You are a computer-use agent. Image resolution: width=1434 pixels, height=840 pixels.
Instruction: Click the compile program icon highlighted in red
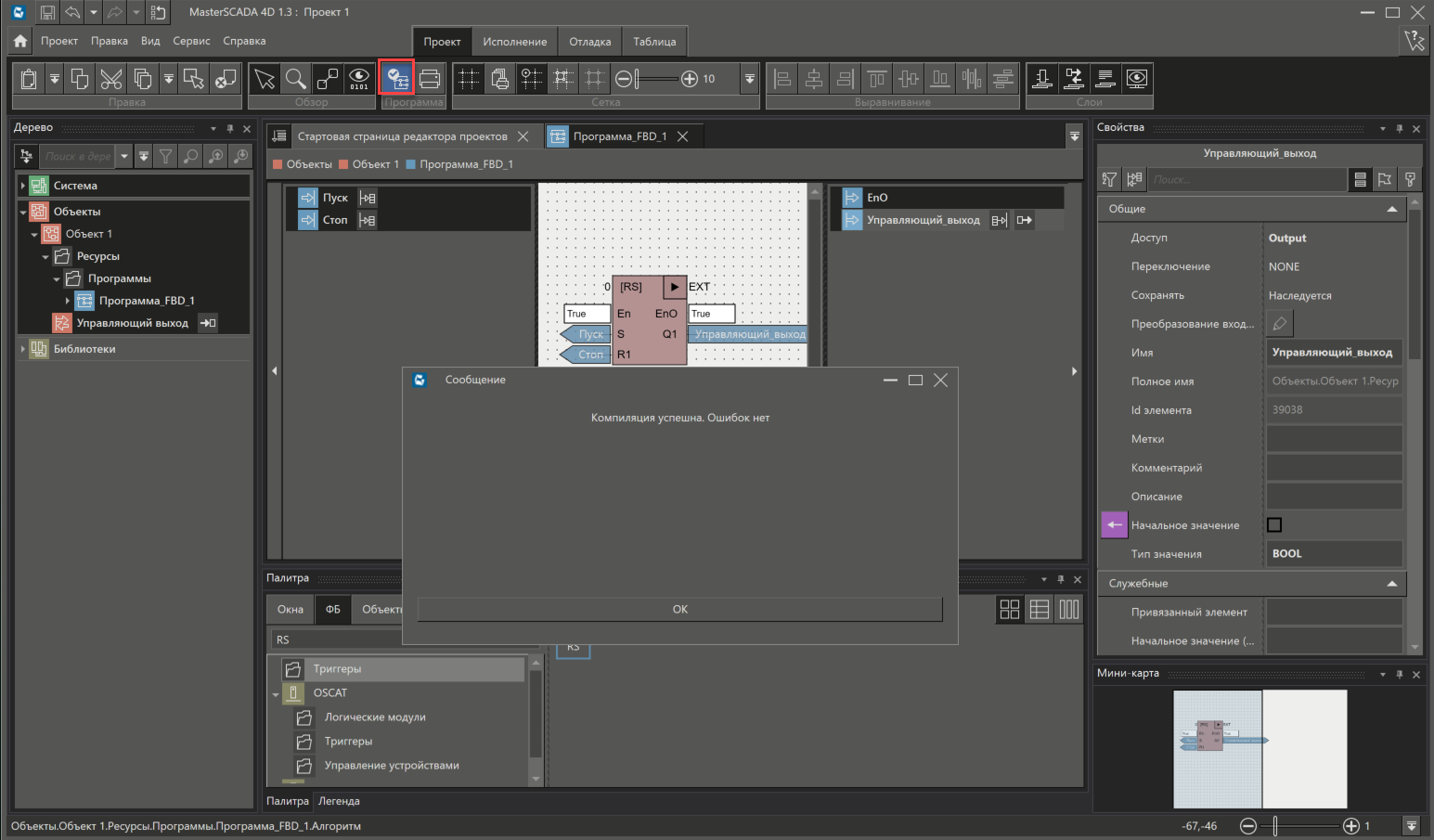(397, 79)
